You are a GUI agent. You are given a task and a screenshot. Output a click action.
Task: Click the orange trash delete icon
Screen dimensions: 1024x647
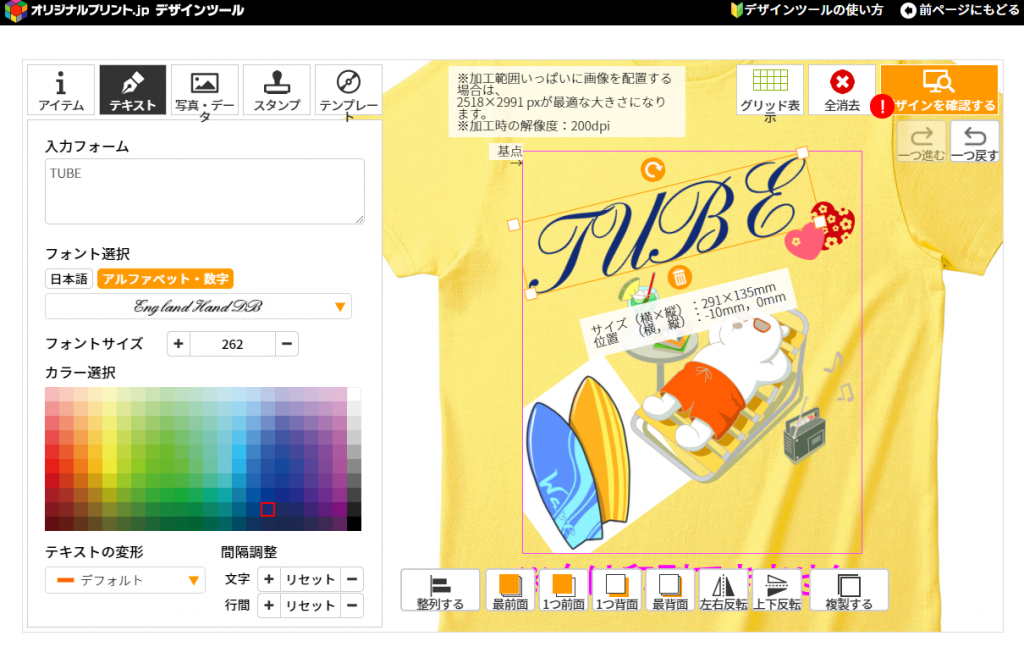pyautogui.click(x=679, y=277)
